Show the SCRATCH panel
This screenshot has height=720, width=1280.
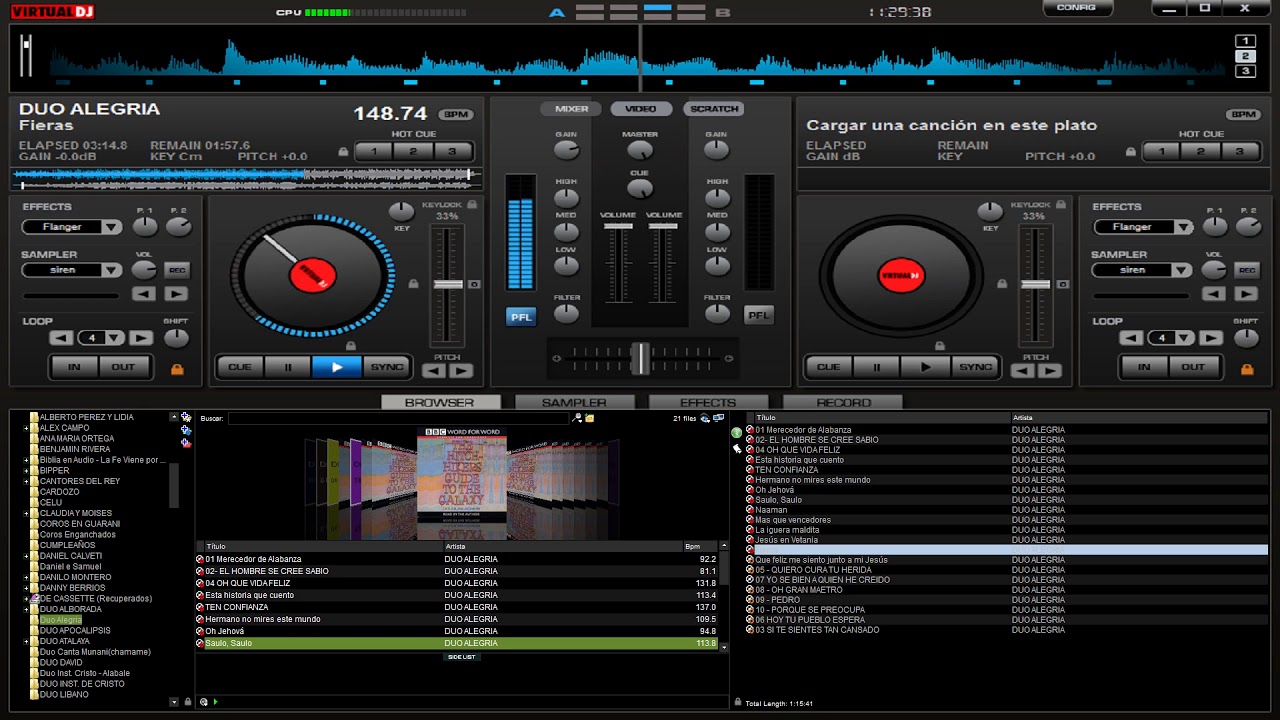tap(714, 109)
